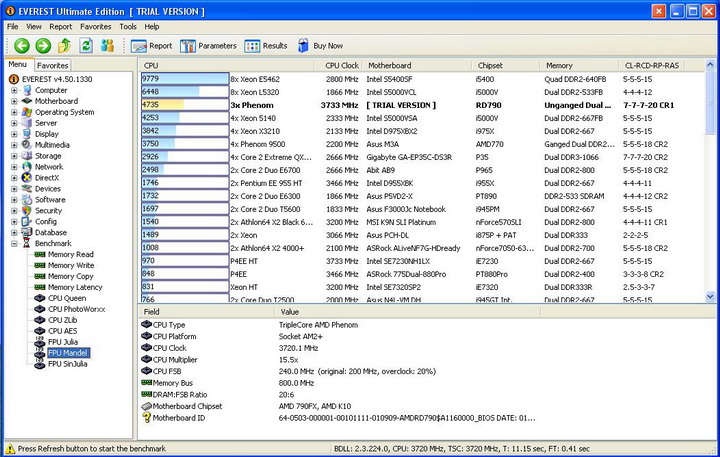The height and width of the screenshot is (457, 720).
Task: Click the Field column header
Action: (206, 312)
